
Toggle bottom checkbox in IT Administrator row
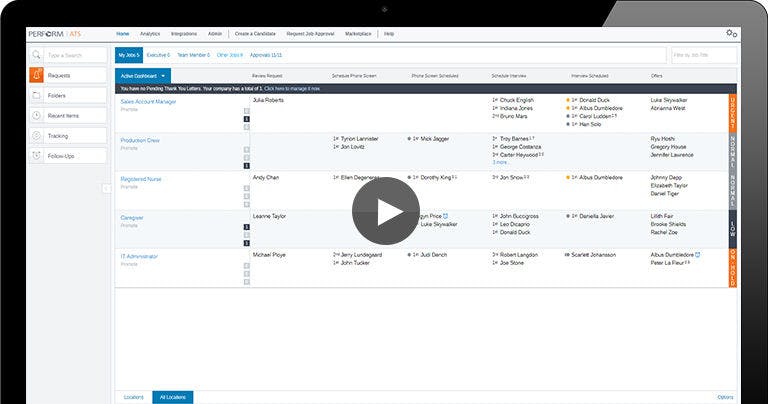click(x=246, y=282)
